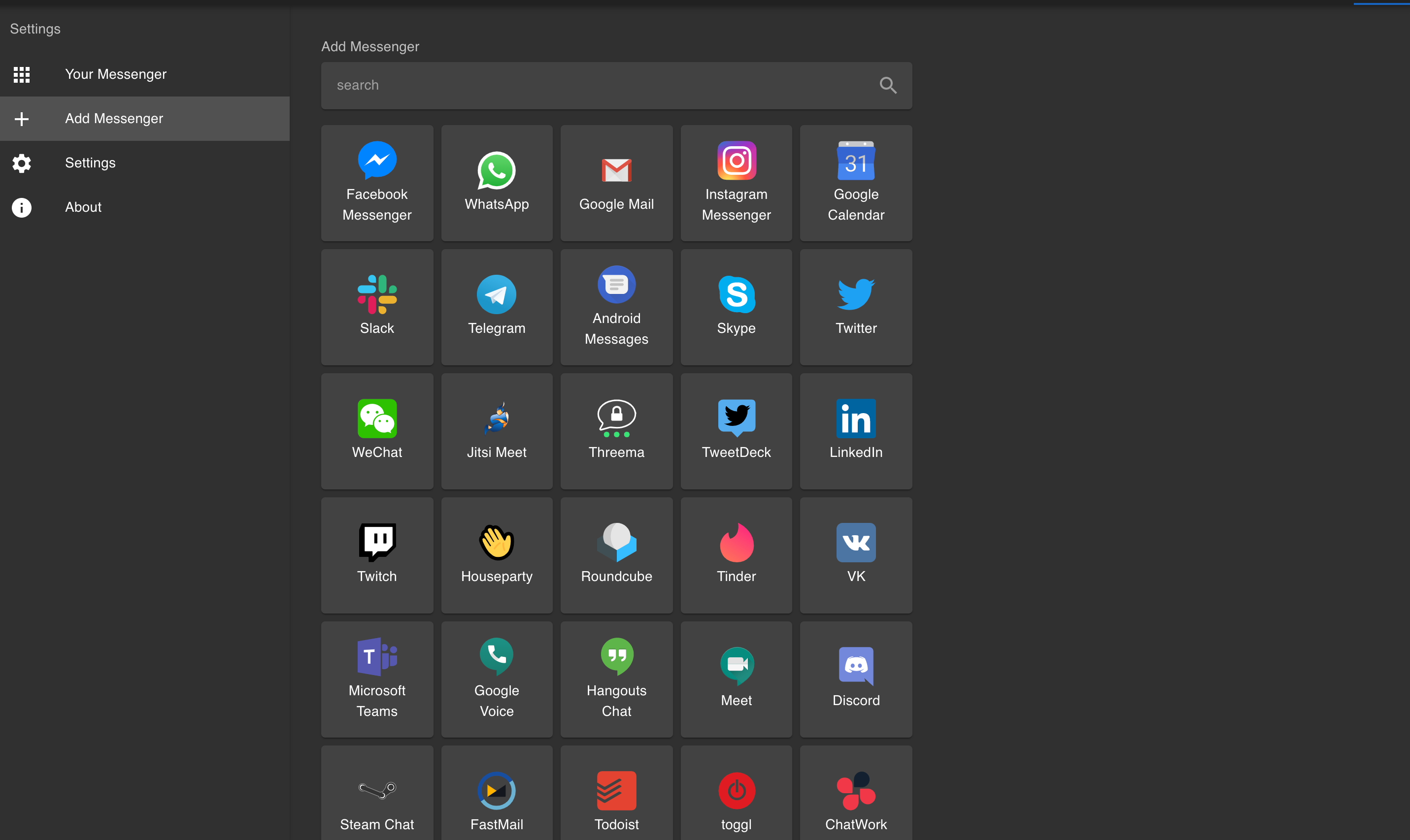Select the ChatWork icon
Viewport: 1410px width, 840px height.
point(856,790)
